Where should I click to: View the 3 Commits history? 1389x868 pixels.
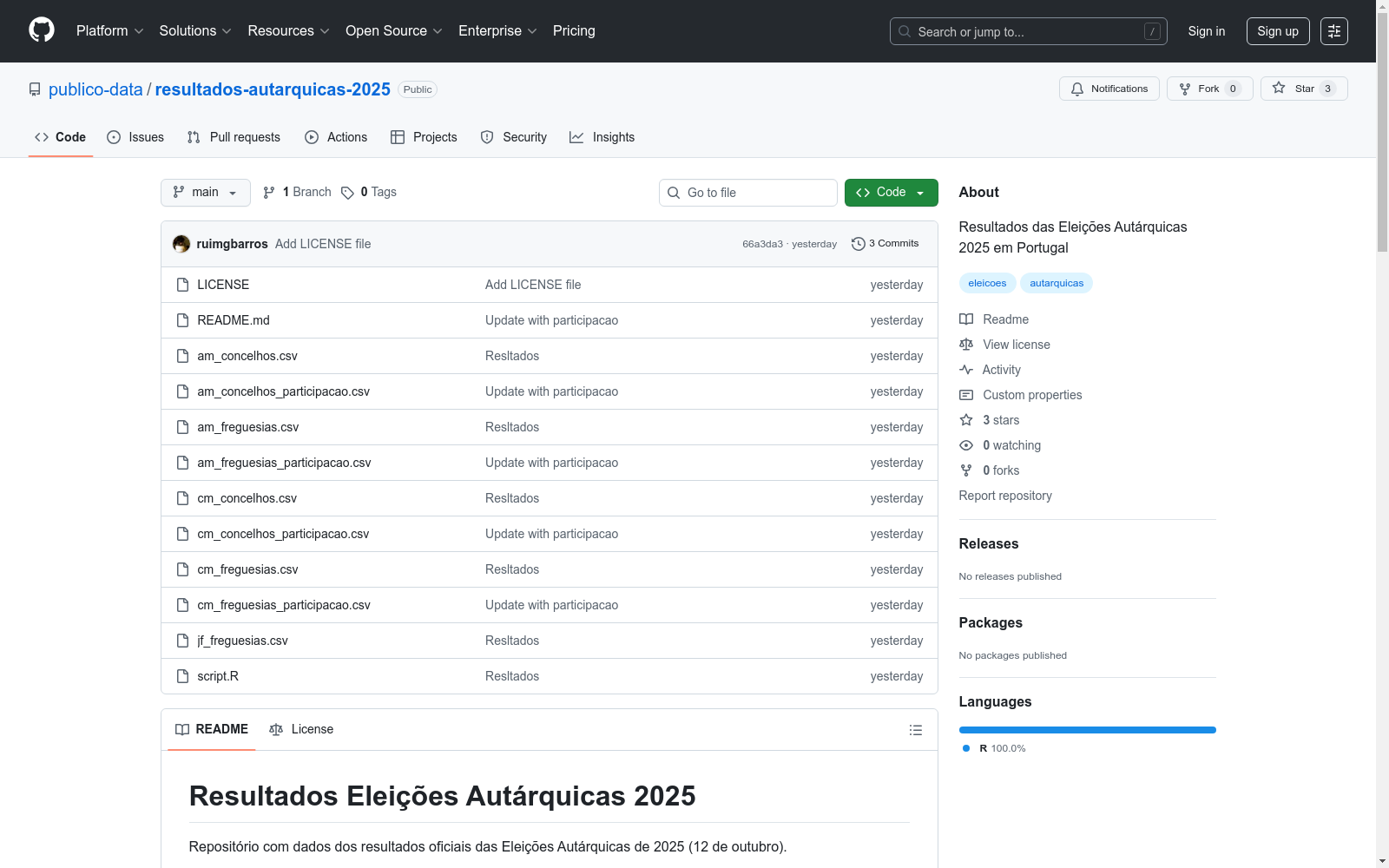(x=885, y=244)
